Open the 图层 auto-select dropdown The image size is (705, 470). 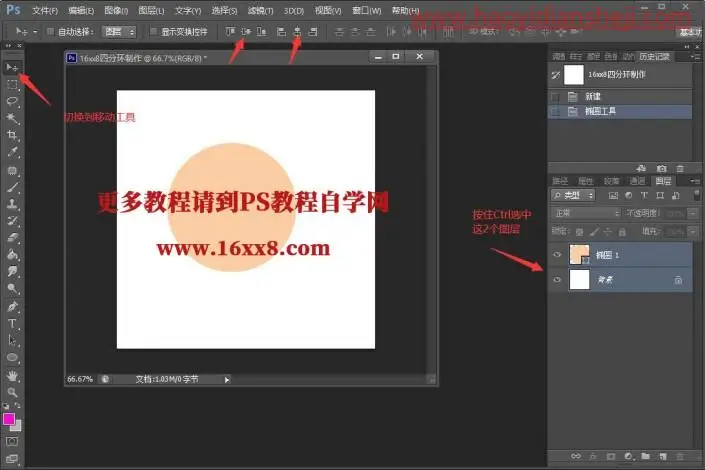click(x=119, y=31)
